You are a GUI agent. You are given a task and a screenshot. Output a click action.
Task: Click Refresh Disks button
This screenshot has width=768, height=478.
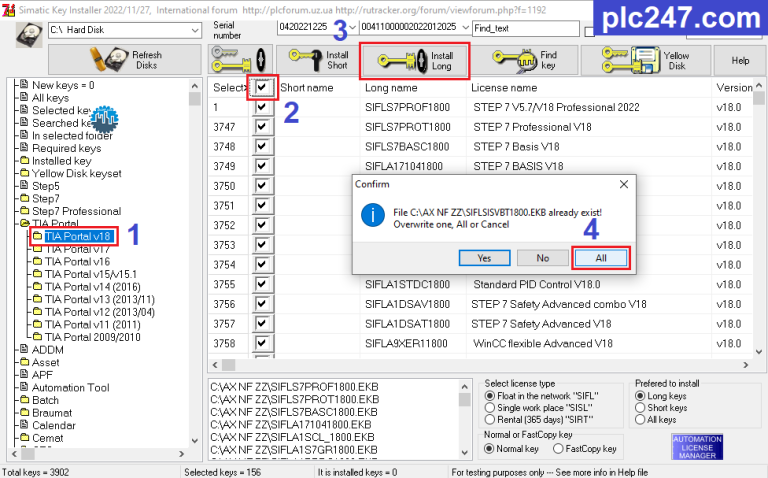[x=125, y=60]
